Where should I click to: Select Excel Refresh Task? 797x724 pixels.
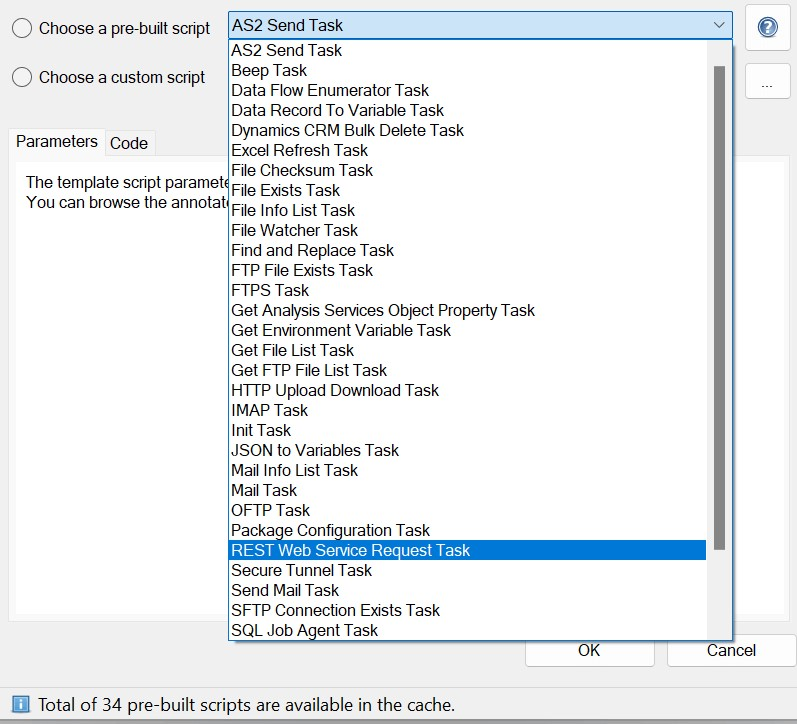click(x=467, y=150)
